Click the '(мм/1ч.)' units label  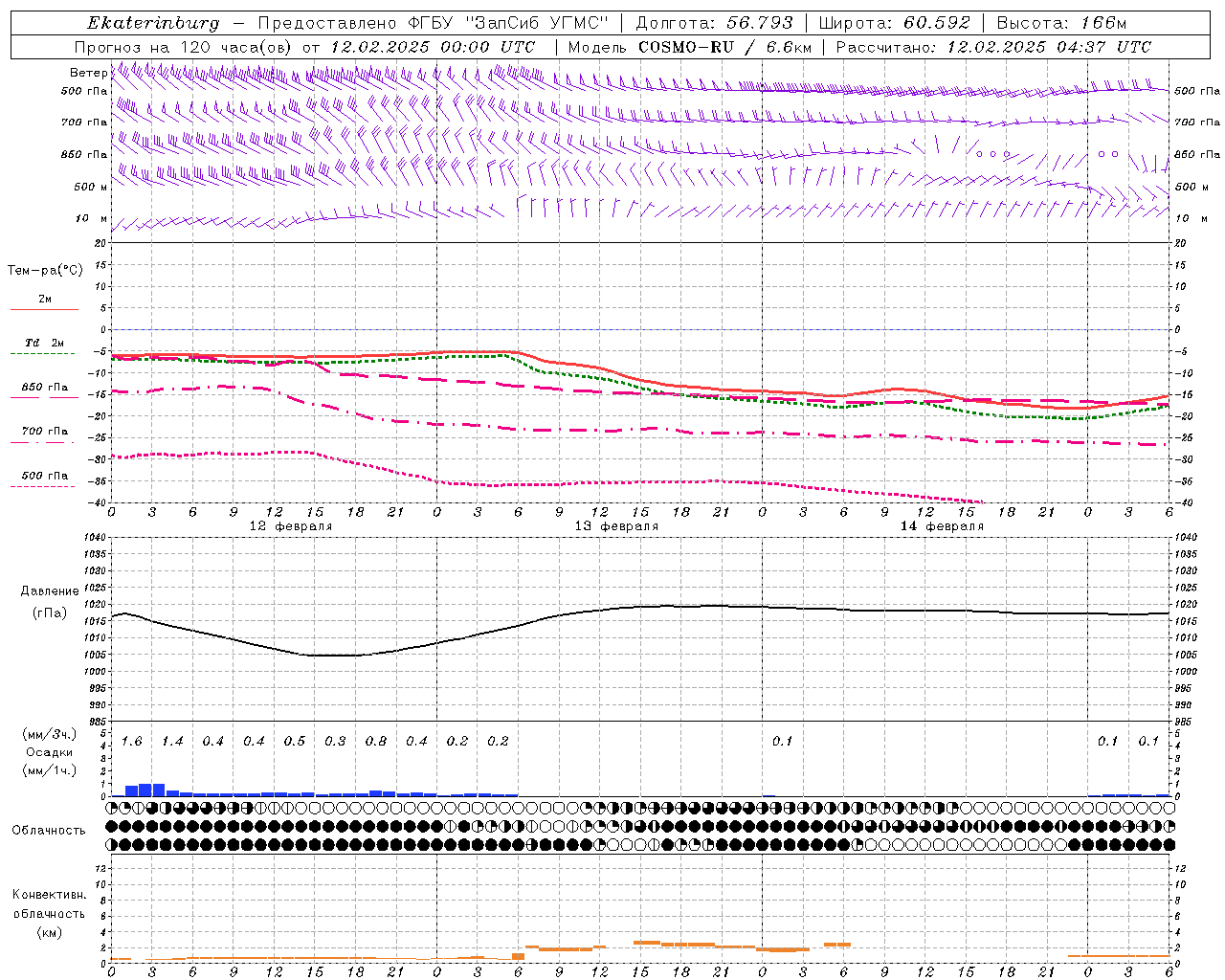coord(49,770)
